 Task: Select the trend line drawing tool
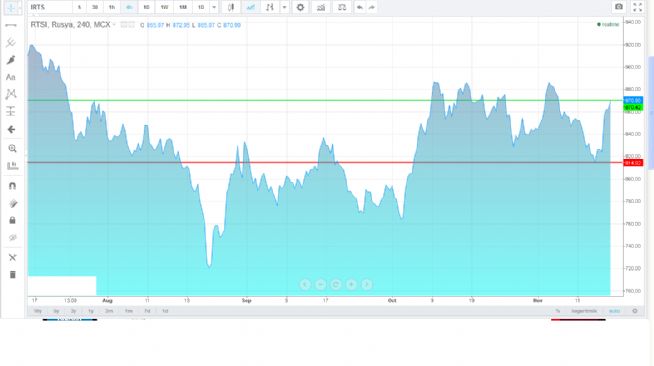(x=11, y=25)
